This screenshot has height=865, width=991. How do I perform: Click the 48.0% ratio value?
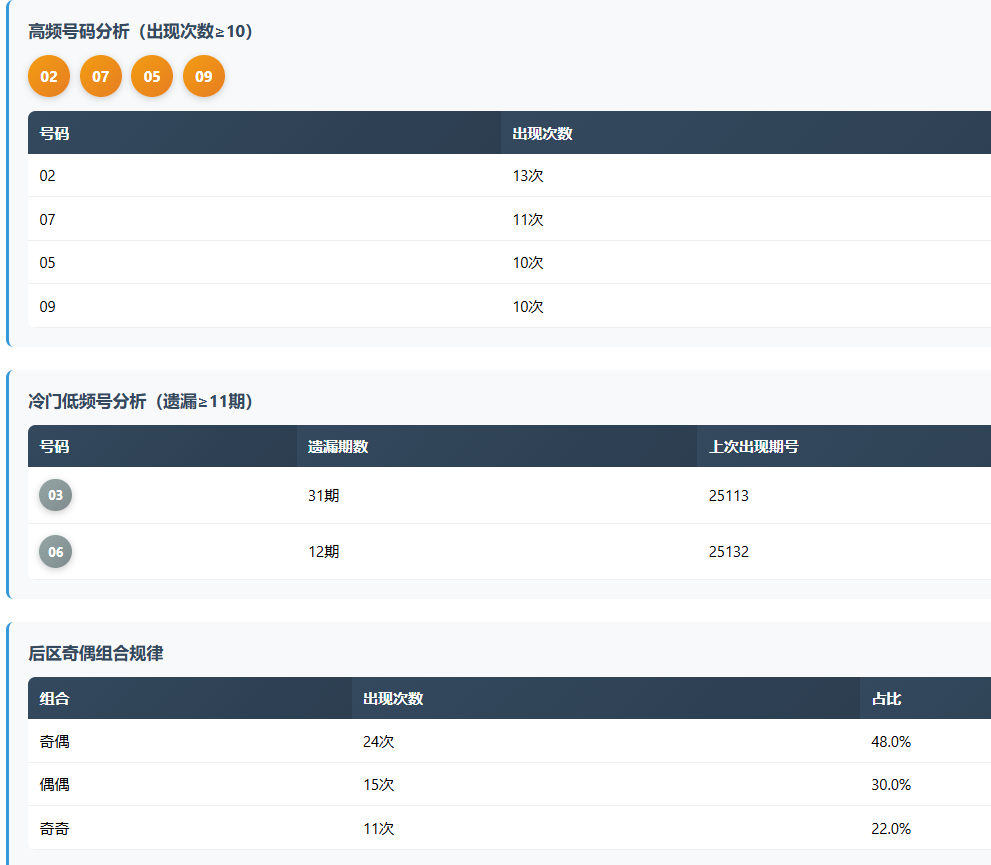(891, 742)
